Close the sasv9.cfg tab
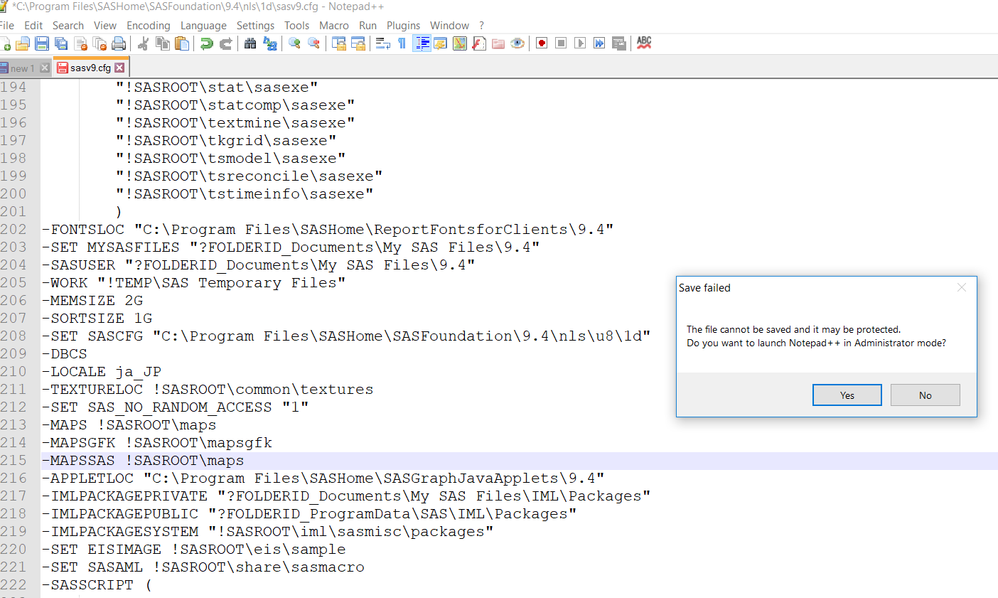This screenshot has height=598, width=998. click(120, 67)
